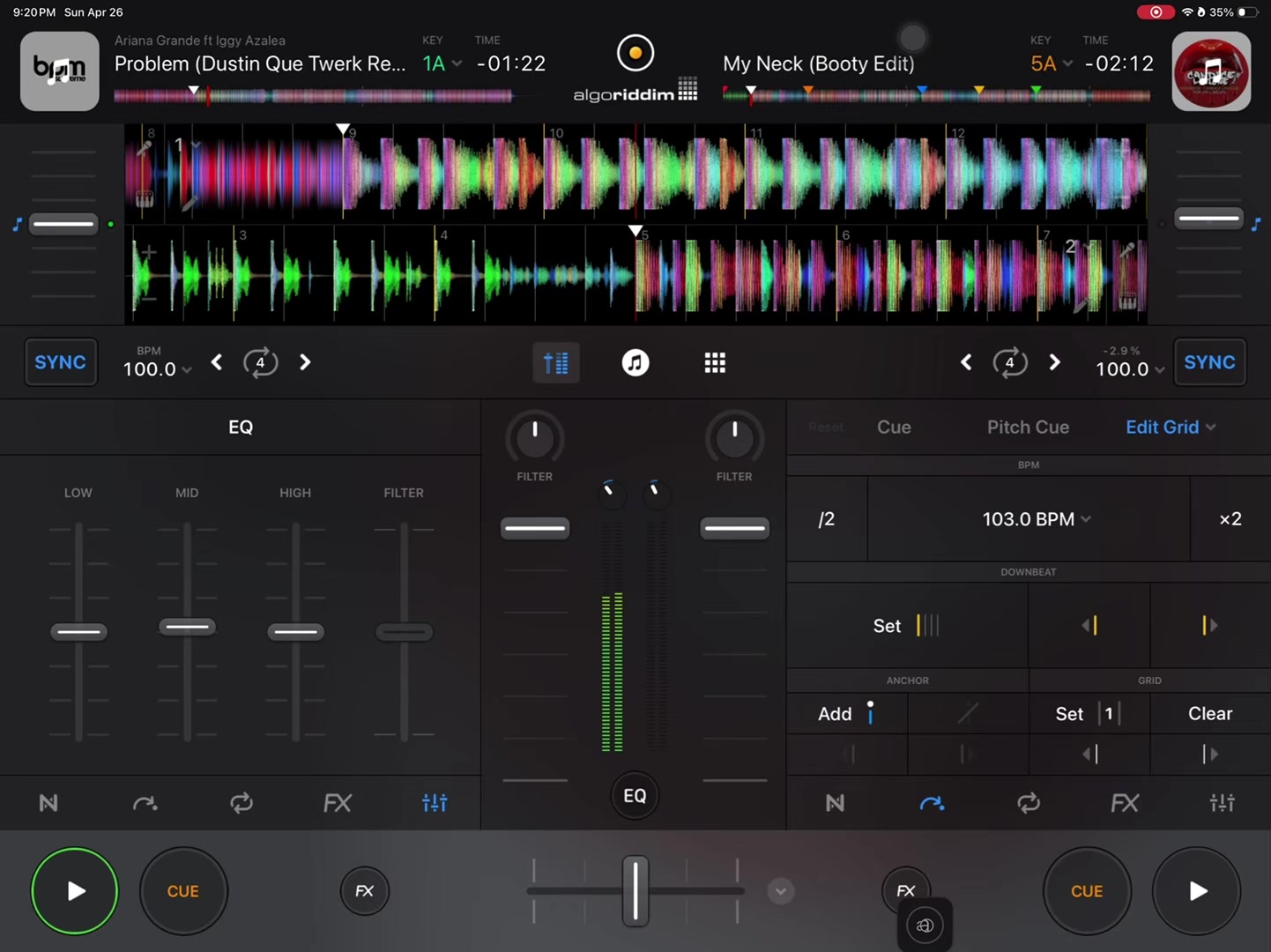Click the MID EQ slider handle

coord(187,627)
